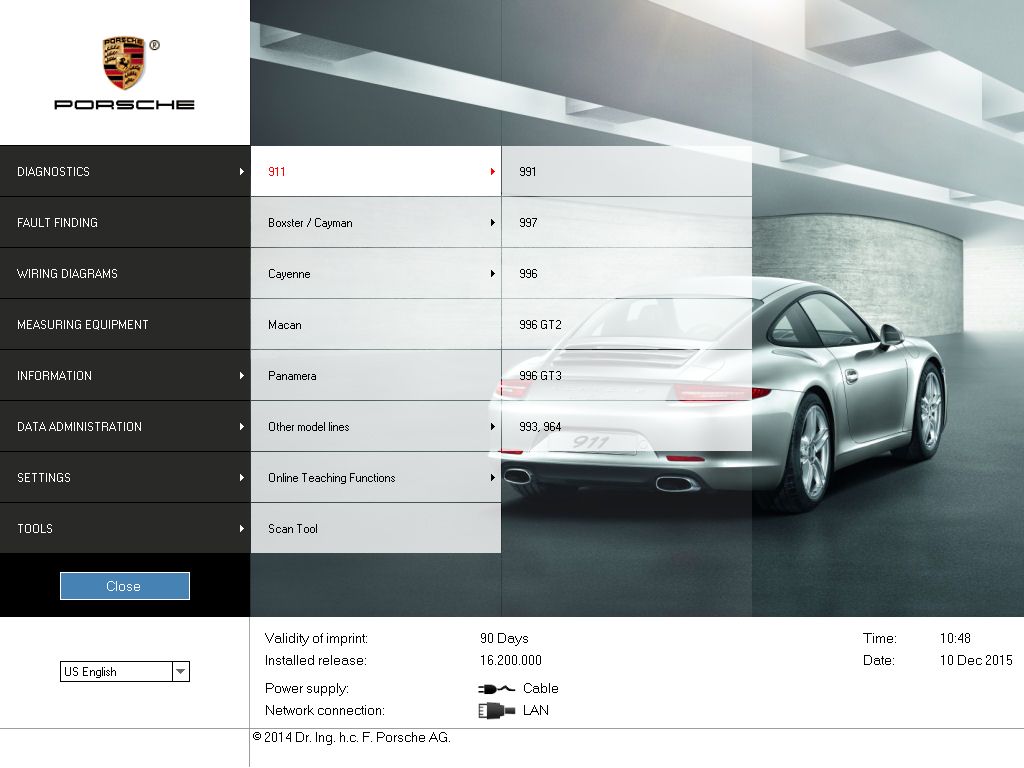Open Other model lines entry
Image resolution: width=1024 pixels, height=768 pixels.
376,426
